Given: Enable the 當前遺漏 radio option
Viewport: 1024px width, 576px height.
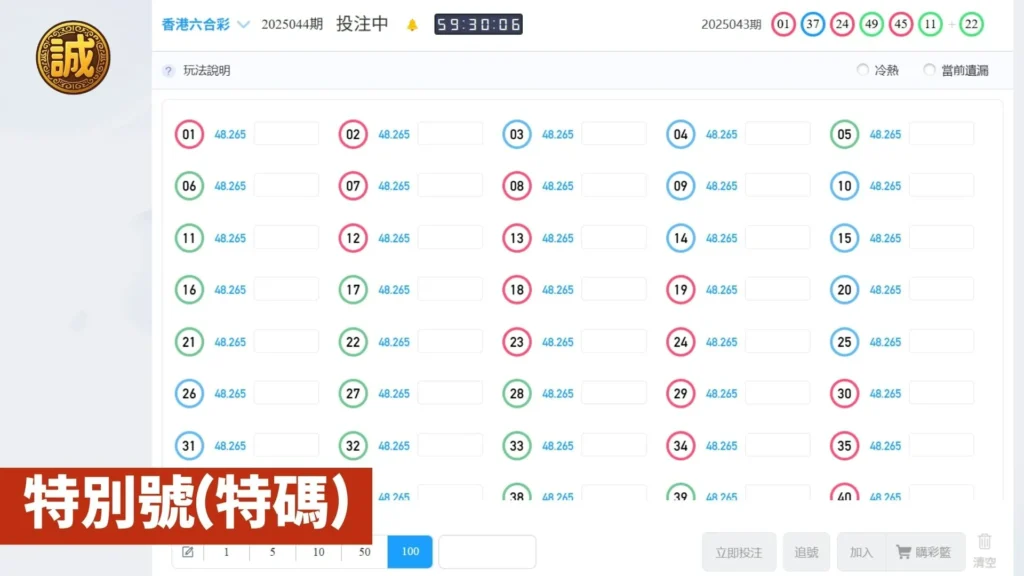Looking at the screenshot, I should 929,69.
